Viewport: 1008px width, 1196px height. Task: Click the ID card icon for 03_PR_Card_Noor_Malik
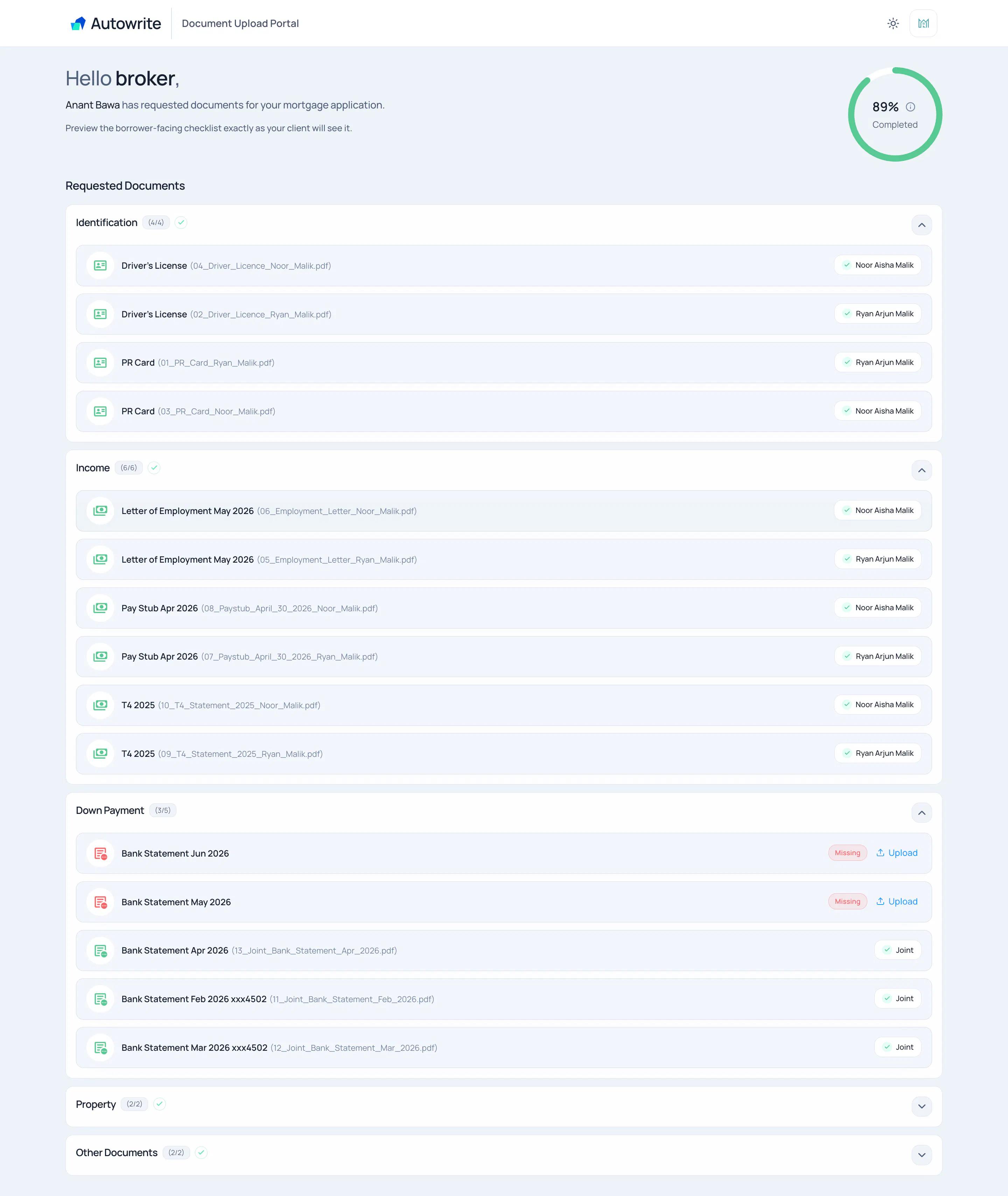[x=100, y=411]
